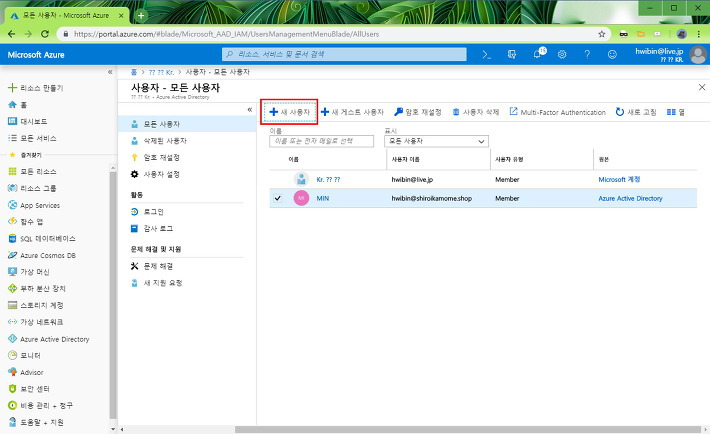Open 문제 해결 menu item
The height and width of the screenshot is (434, 710).
point(187,266)
